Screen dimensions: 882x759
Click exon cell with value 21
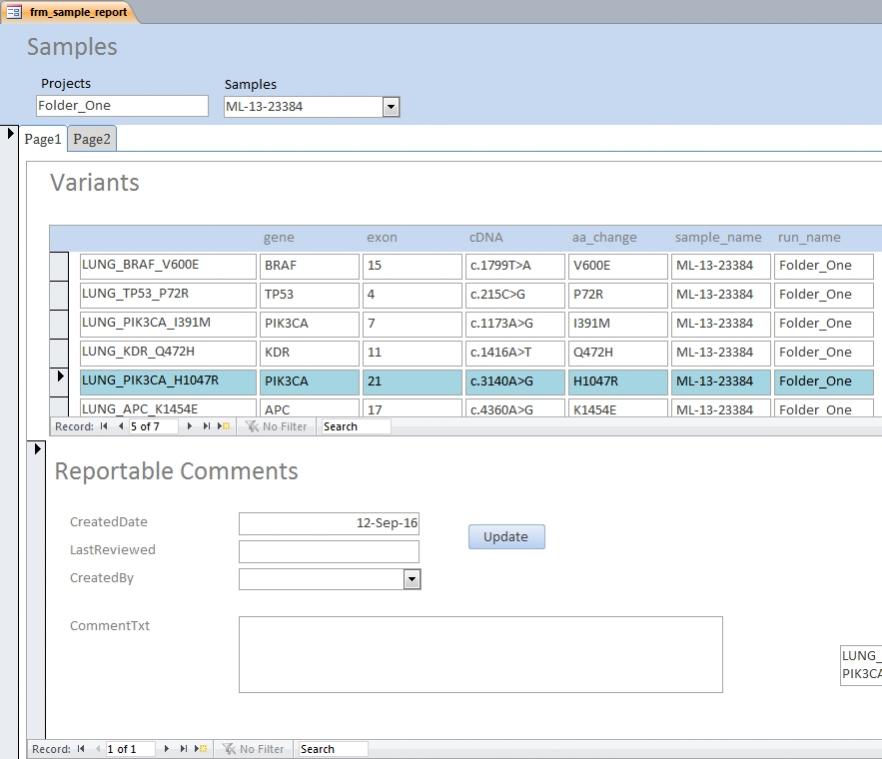(412, 382)
